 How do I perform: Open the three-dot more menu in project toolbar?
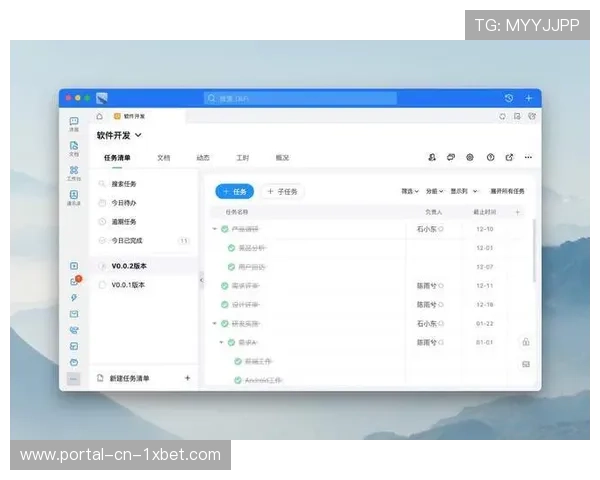[x=528, y=157]
